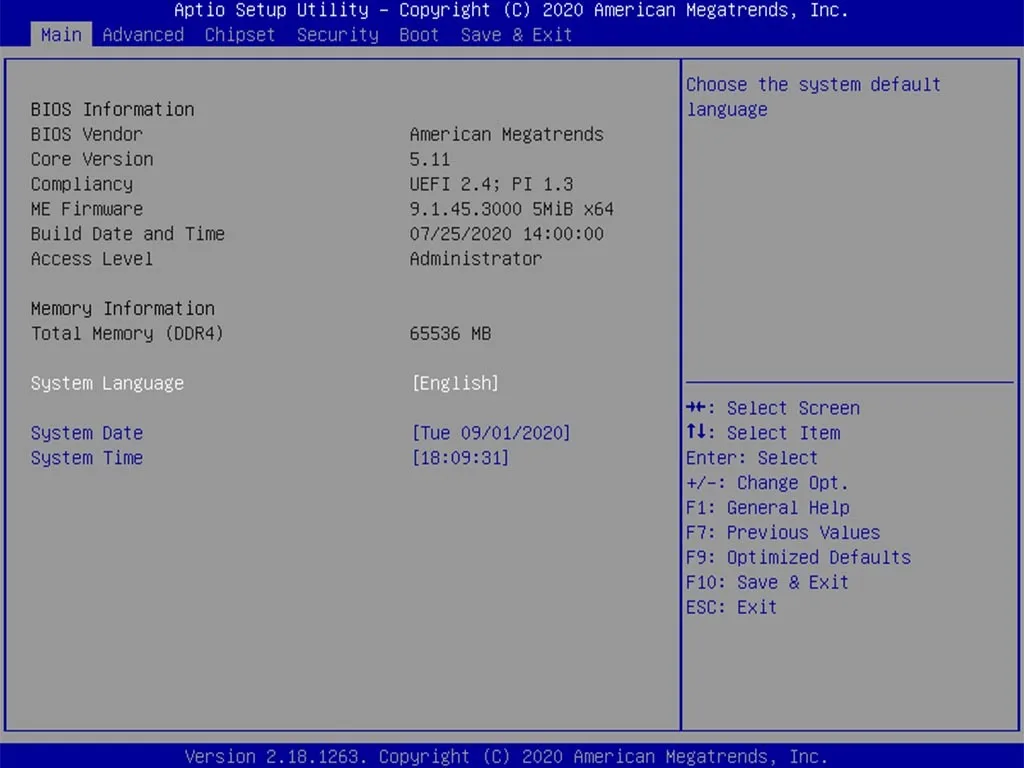Image resolution: width=1024 pixels, height=768 pixels.
Task: Open the Save & Exit tab
Action: pos(516,35)
